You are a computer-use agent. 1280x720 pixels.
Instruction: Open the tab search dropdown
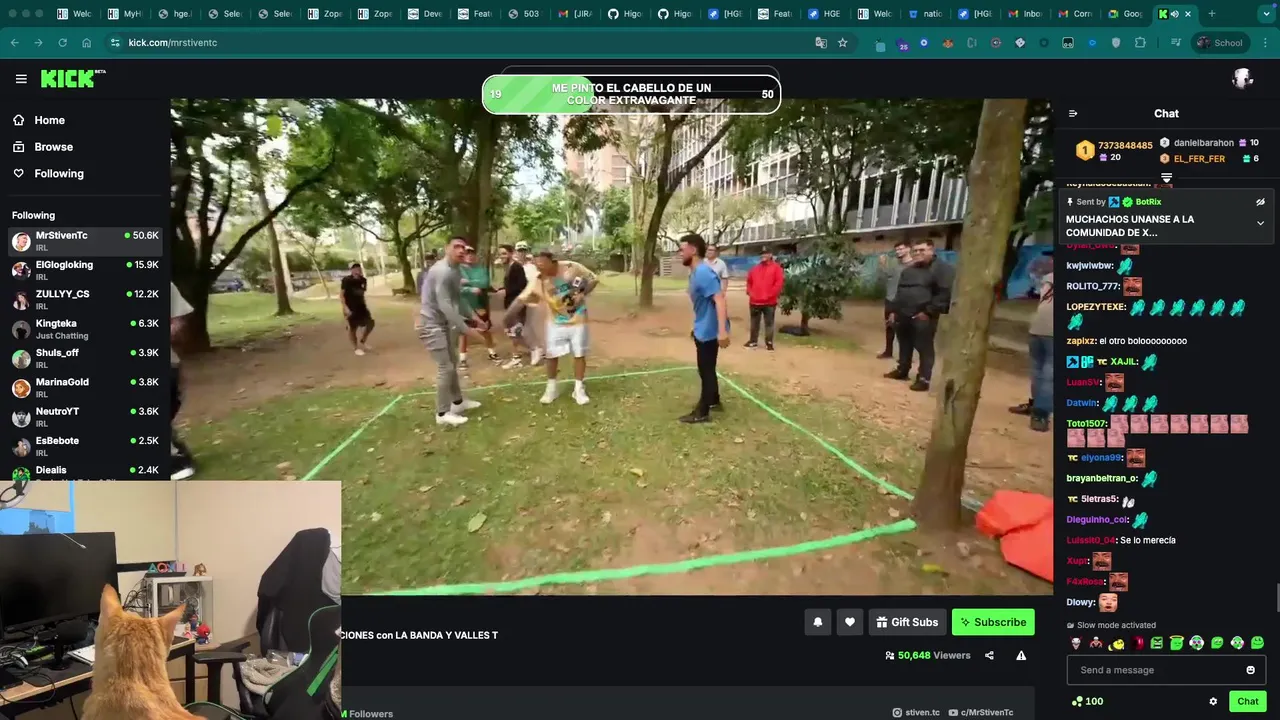tap(1265, 14)
